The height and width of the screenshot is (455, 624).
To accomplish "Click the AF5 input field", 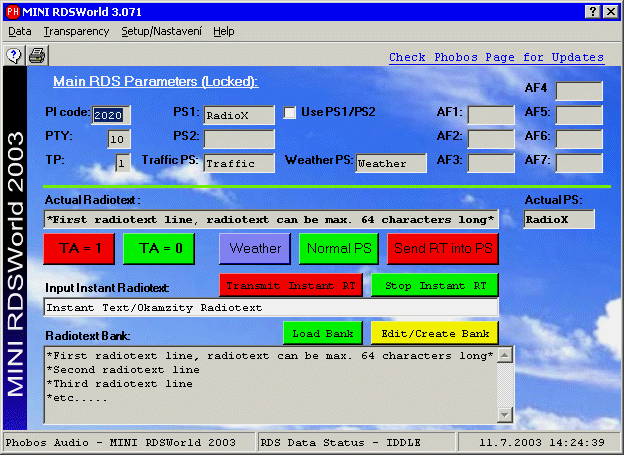I will coord(579,115).
